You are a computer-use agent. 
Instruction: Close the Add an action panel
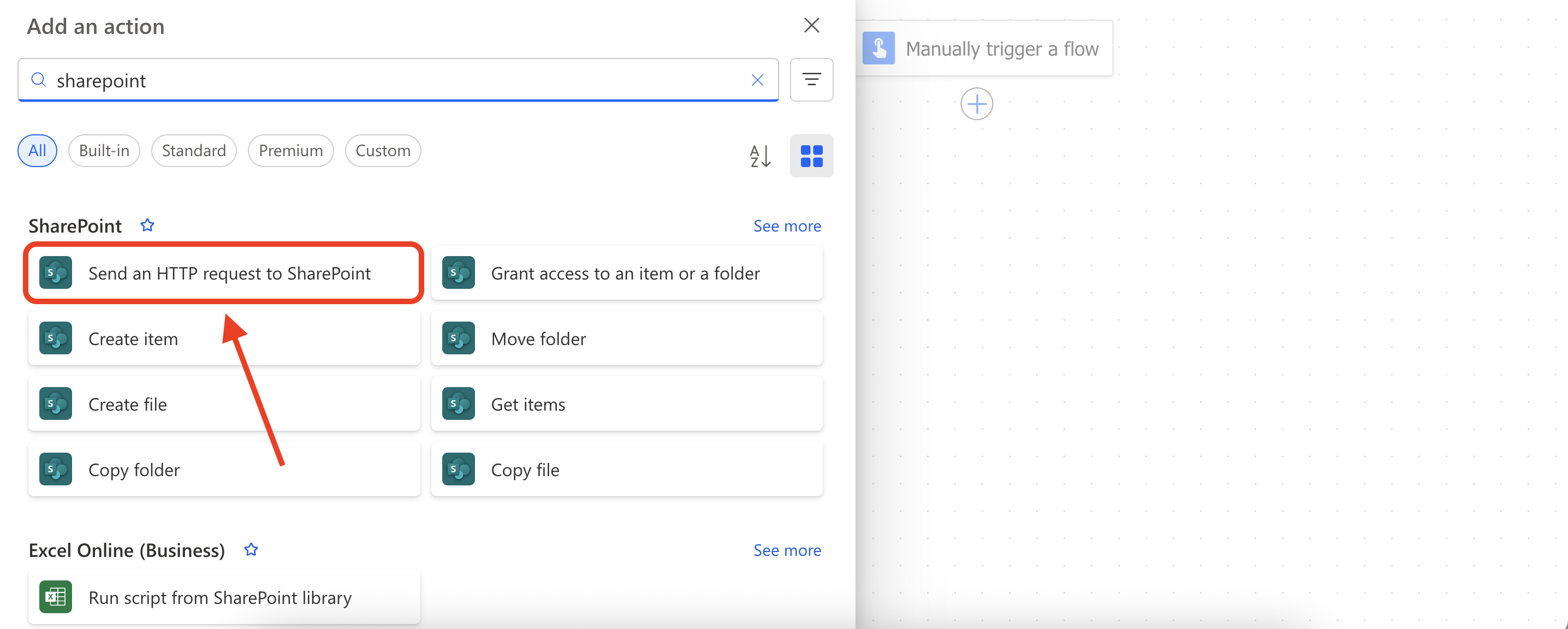click(811, 26)
